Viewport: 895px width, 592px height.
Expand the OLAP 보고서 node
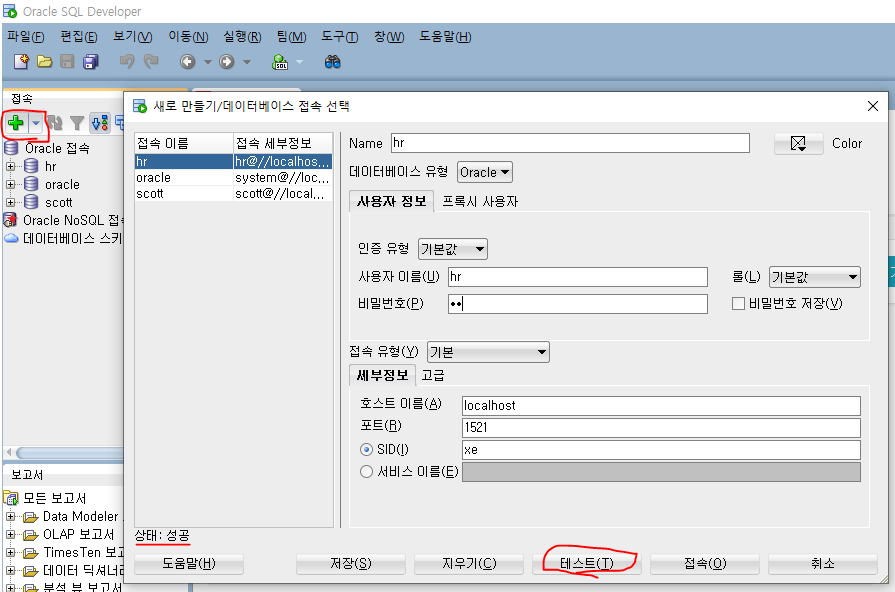10,534
